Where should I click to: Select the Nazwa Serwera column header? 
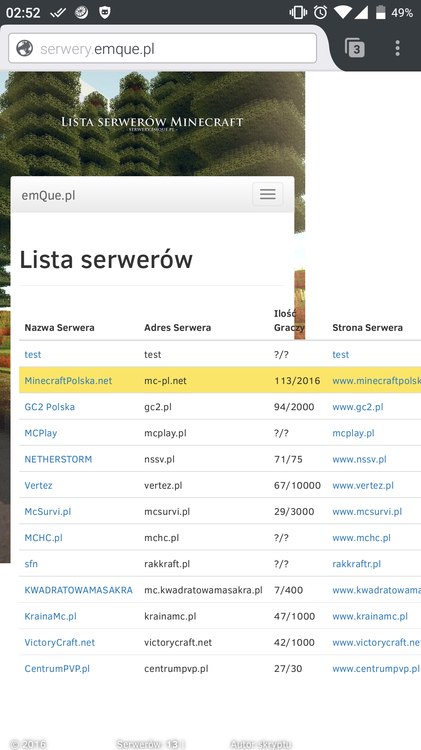click(59, 328)
